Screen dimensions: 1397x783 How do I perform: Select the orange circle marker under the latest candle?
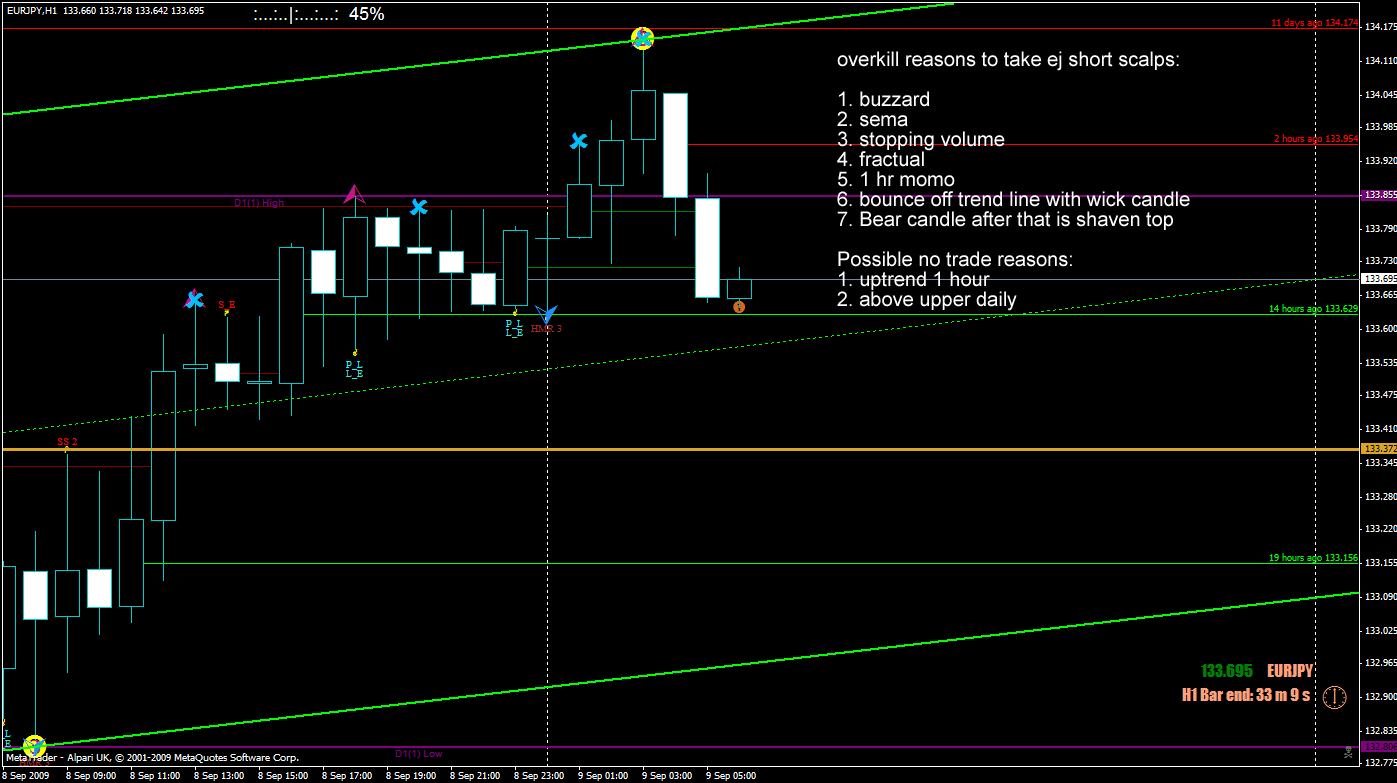click(x=739, y=307)
